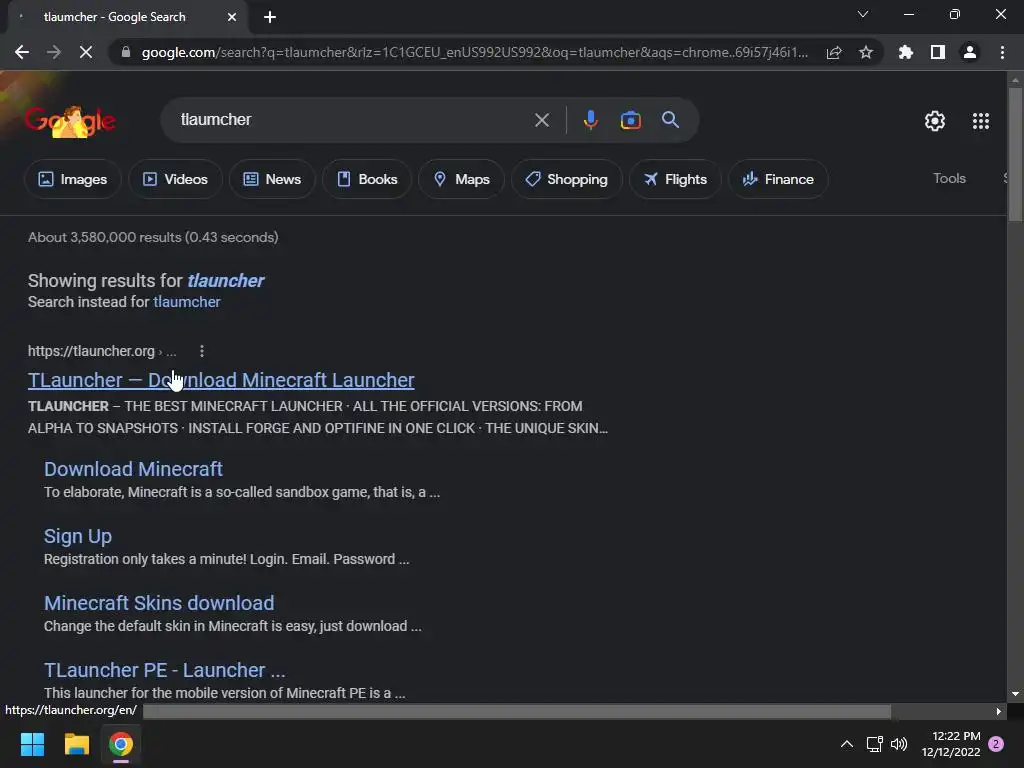
Task: Click the https://tlauncher.org URL text
Action: tap(91, 351)
